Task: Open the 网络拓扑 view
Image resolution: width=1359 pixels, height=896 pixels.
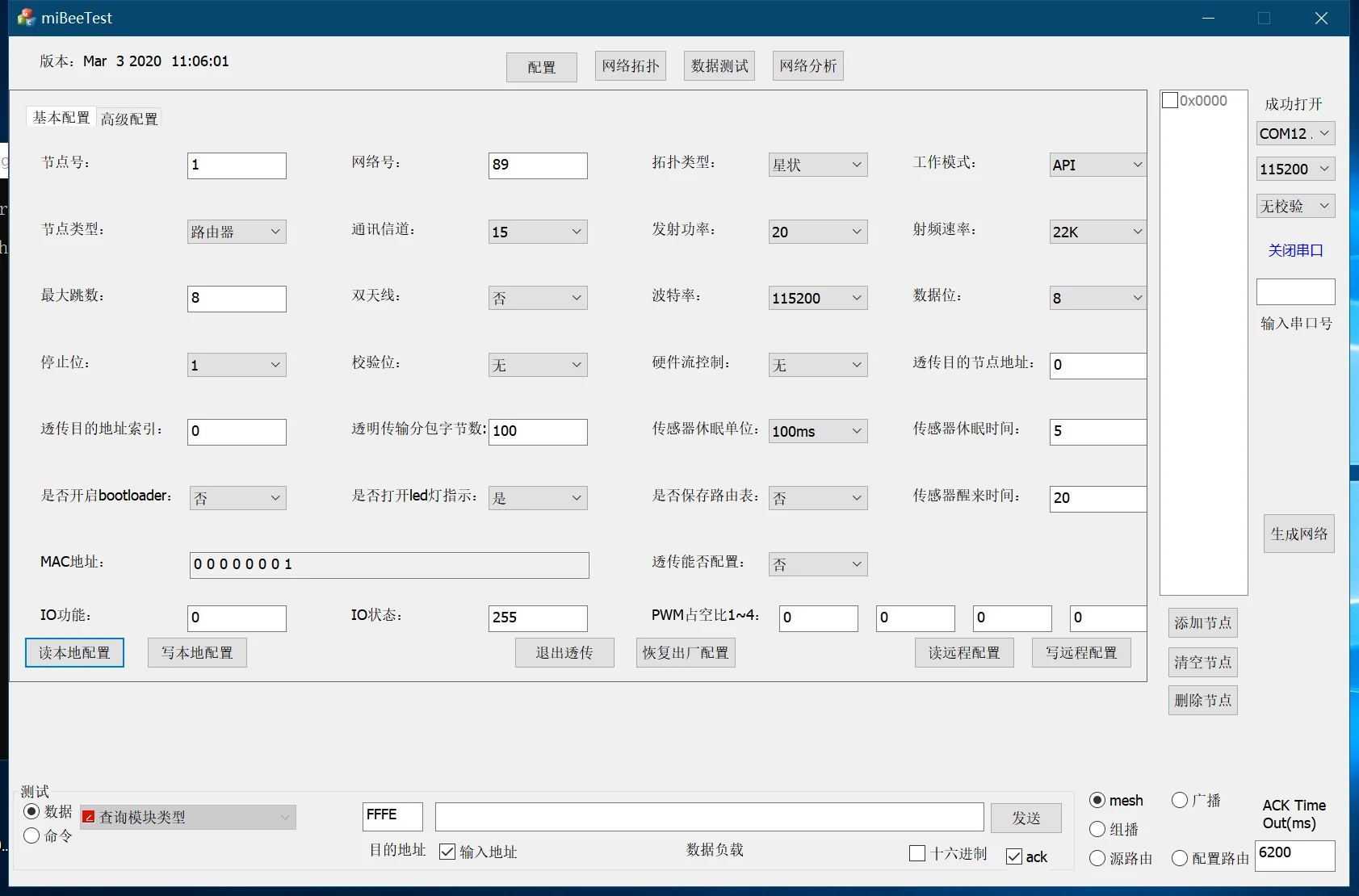Action: pos(630,66)
